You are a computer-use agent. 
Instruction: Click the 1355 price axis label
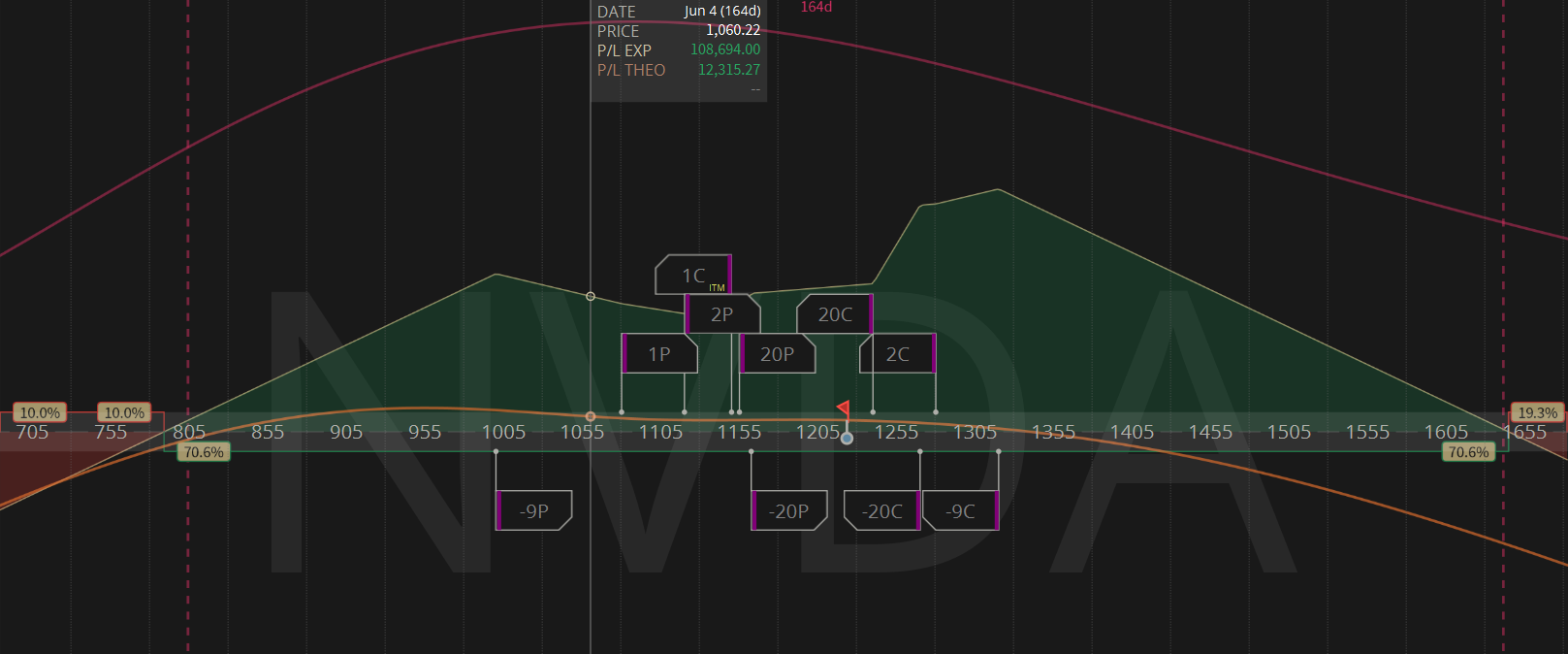(1053, 432)
